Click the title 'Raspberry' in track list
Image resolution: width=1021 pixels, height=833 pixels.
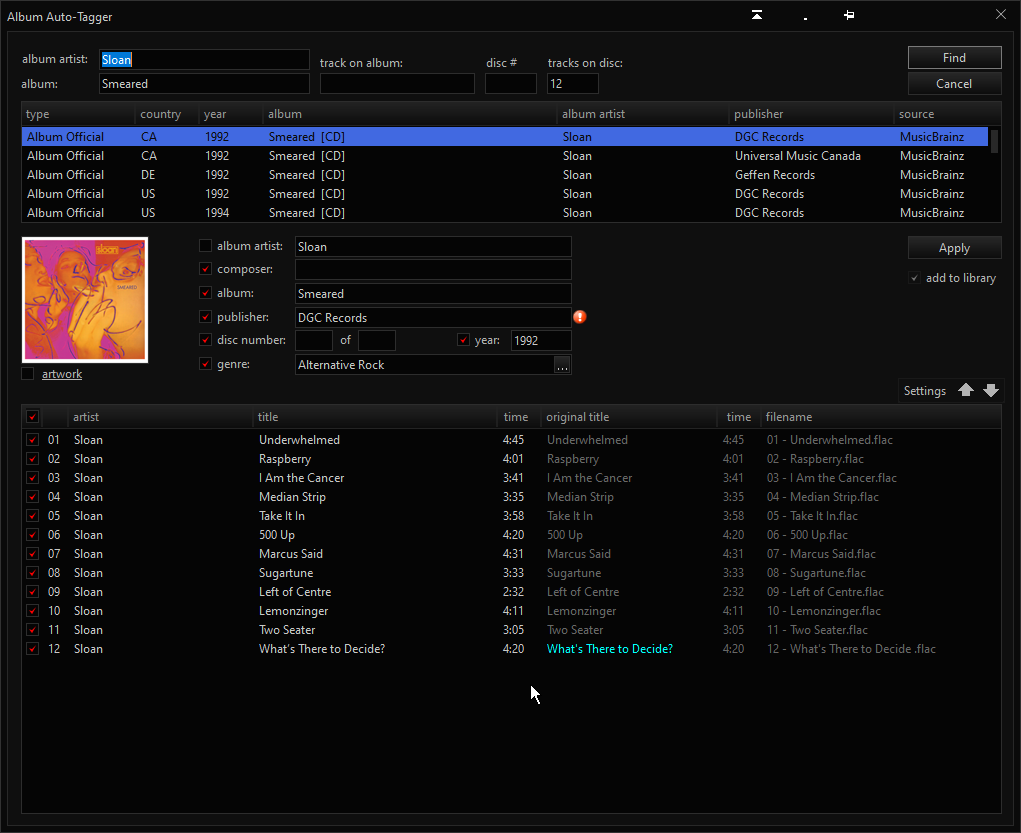click(285, 459)
